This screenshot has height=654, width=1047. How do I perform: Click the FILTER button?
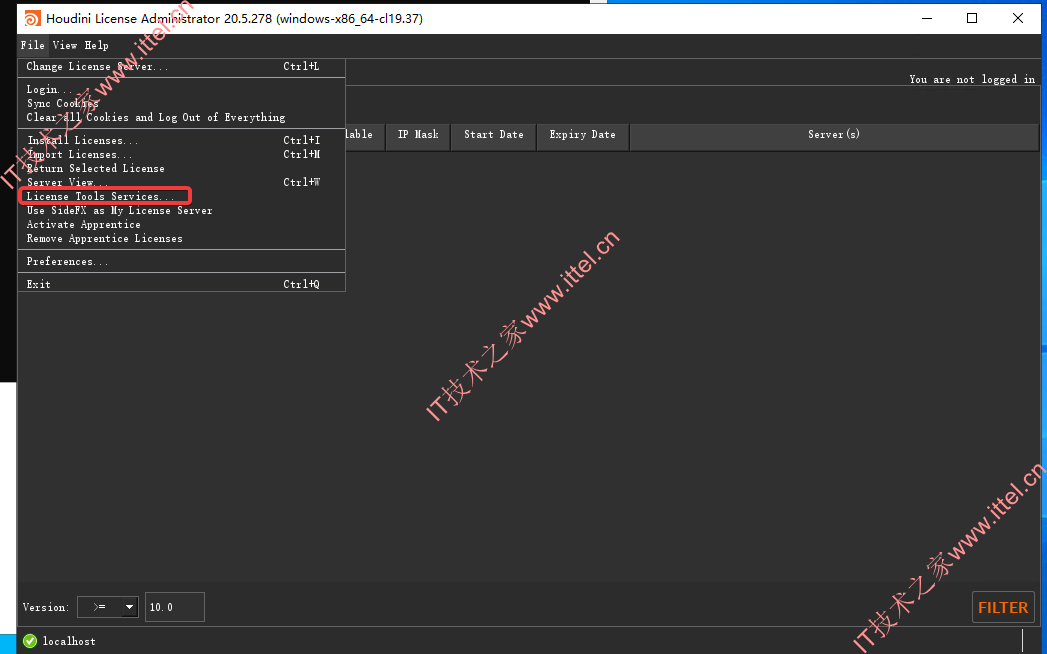(1003, 607)
